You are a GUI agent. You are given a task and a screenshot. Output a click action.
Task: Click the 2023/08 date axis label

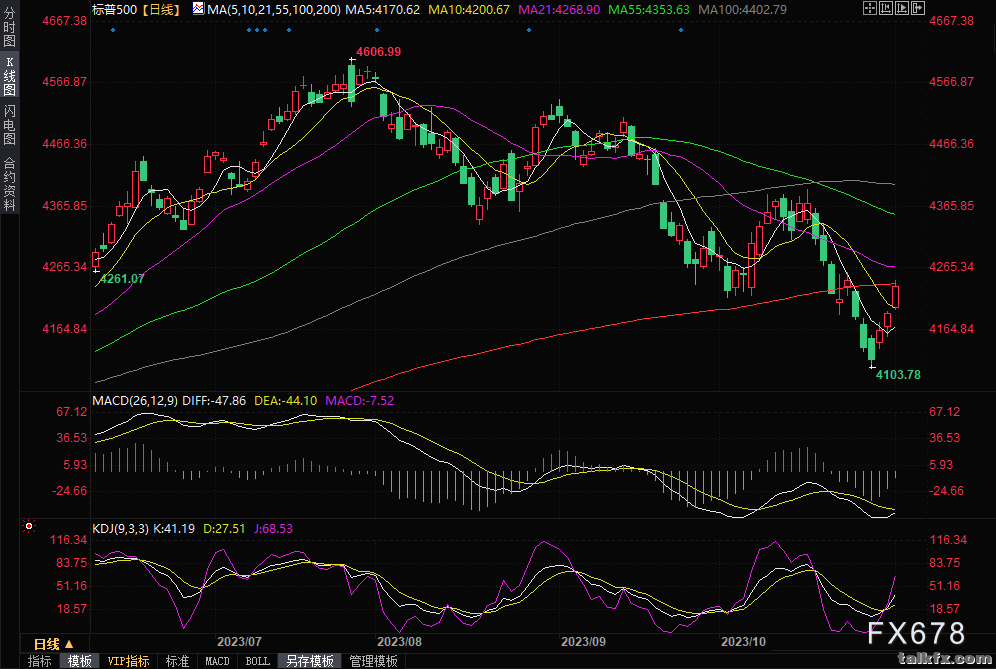coord(400,642)
